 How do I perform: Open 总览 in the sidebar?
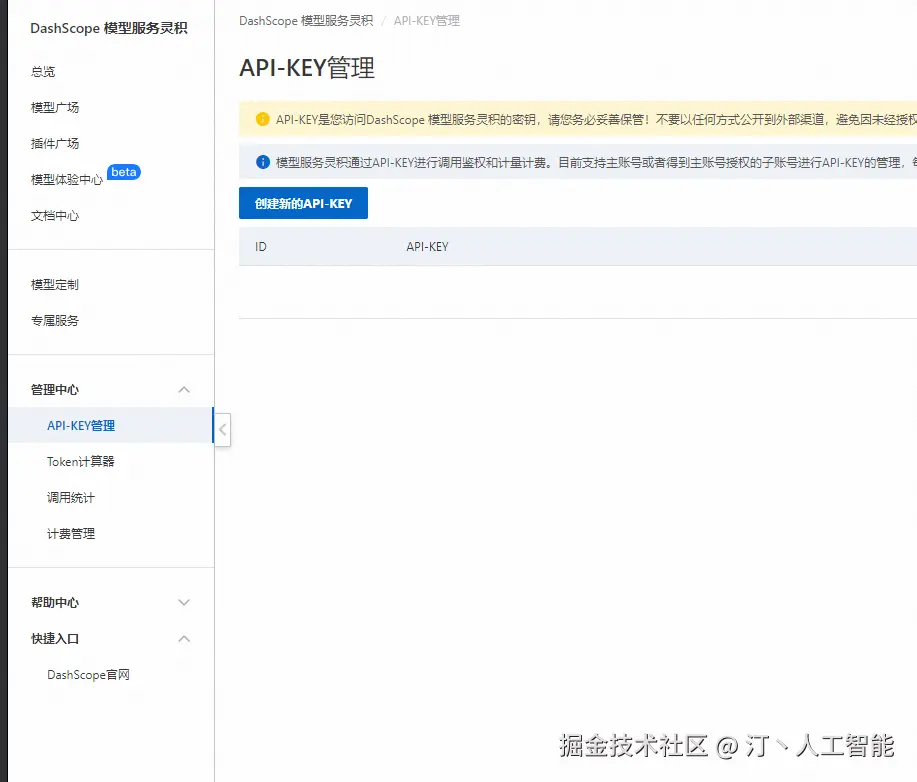[x=43, y=71]
